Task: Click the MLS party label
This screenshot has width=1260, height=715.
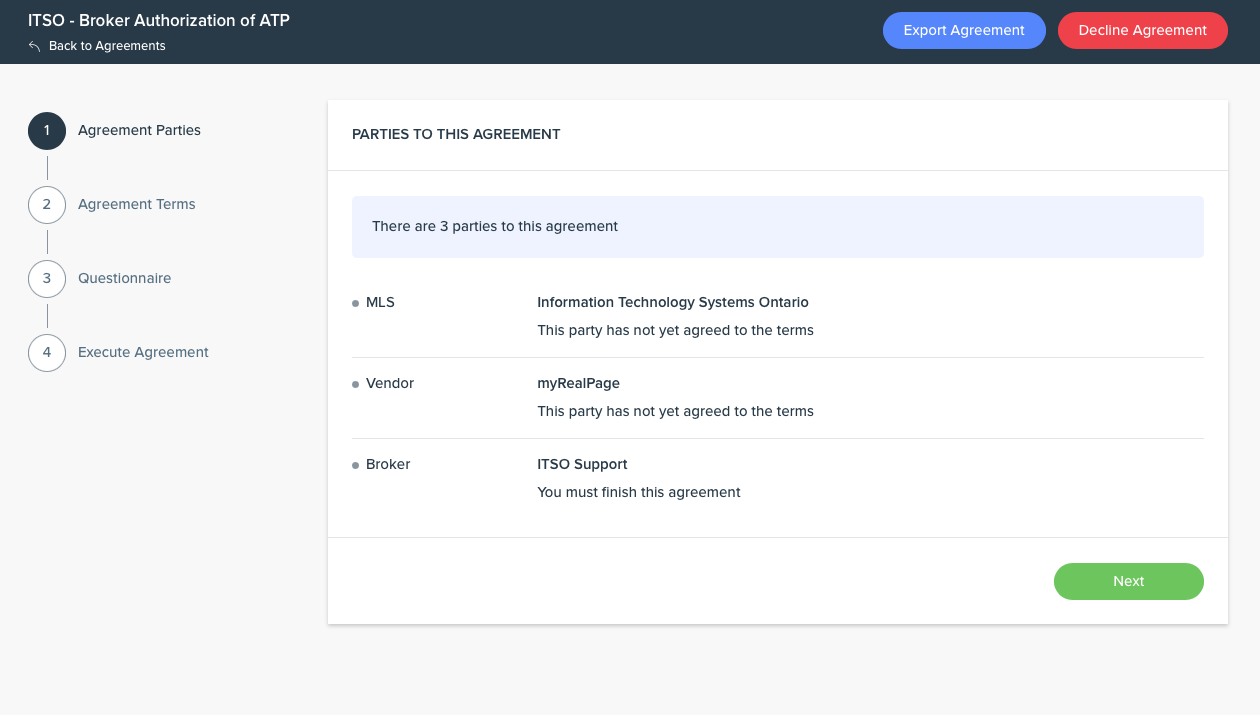Action: (380, 302)
